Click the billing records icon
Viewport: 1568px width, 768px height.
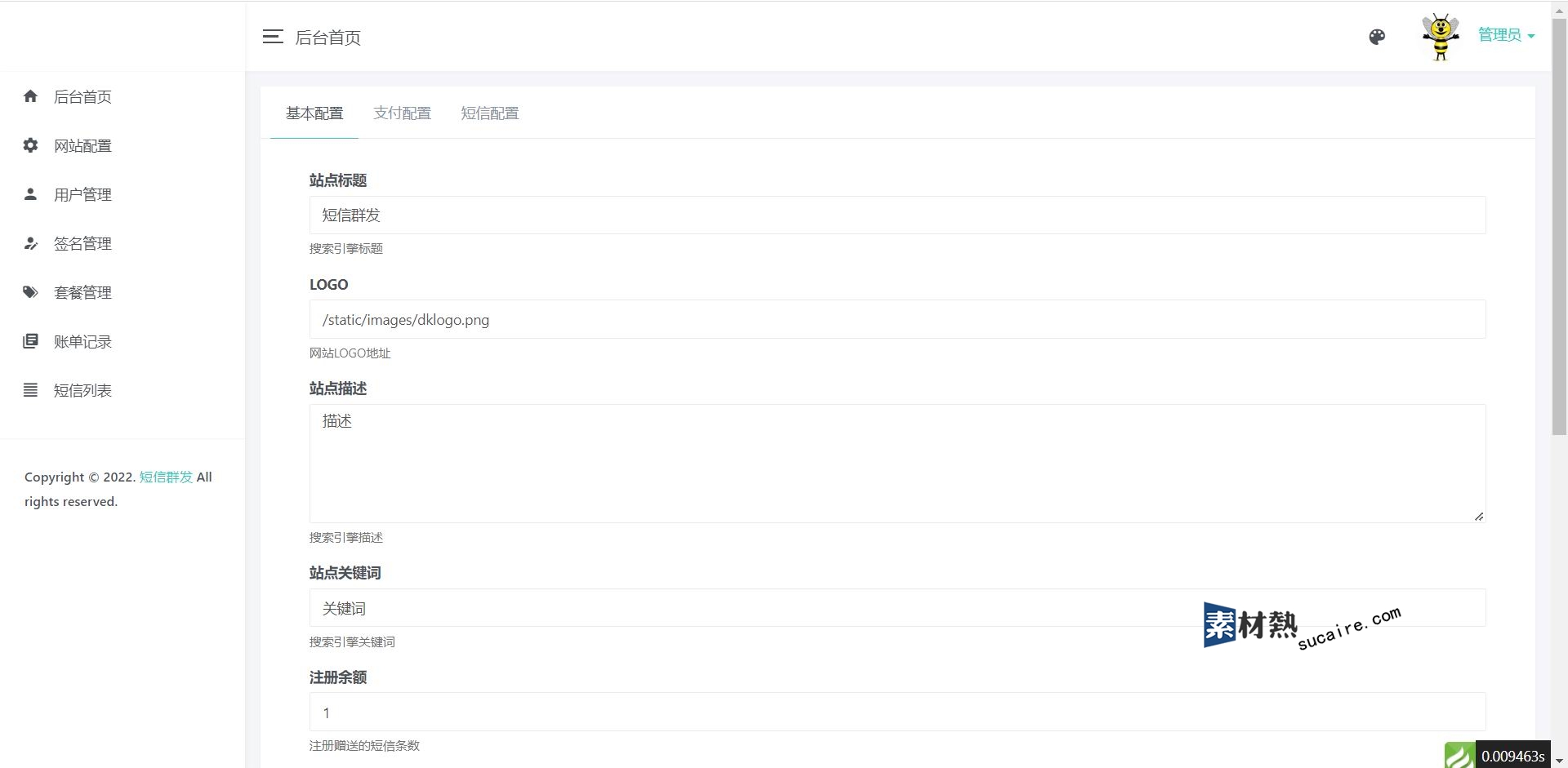click(x=30, y=341)
